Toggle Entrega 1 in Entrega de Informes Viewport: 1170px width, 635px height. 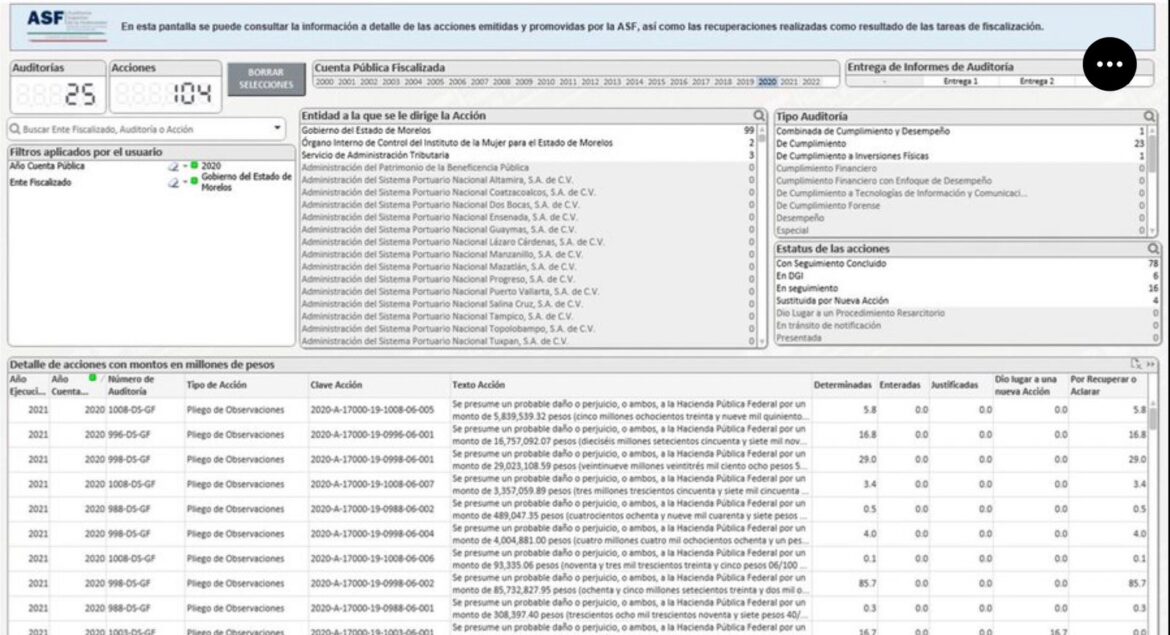click(960, 82)
